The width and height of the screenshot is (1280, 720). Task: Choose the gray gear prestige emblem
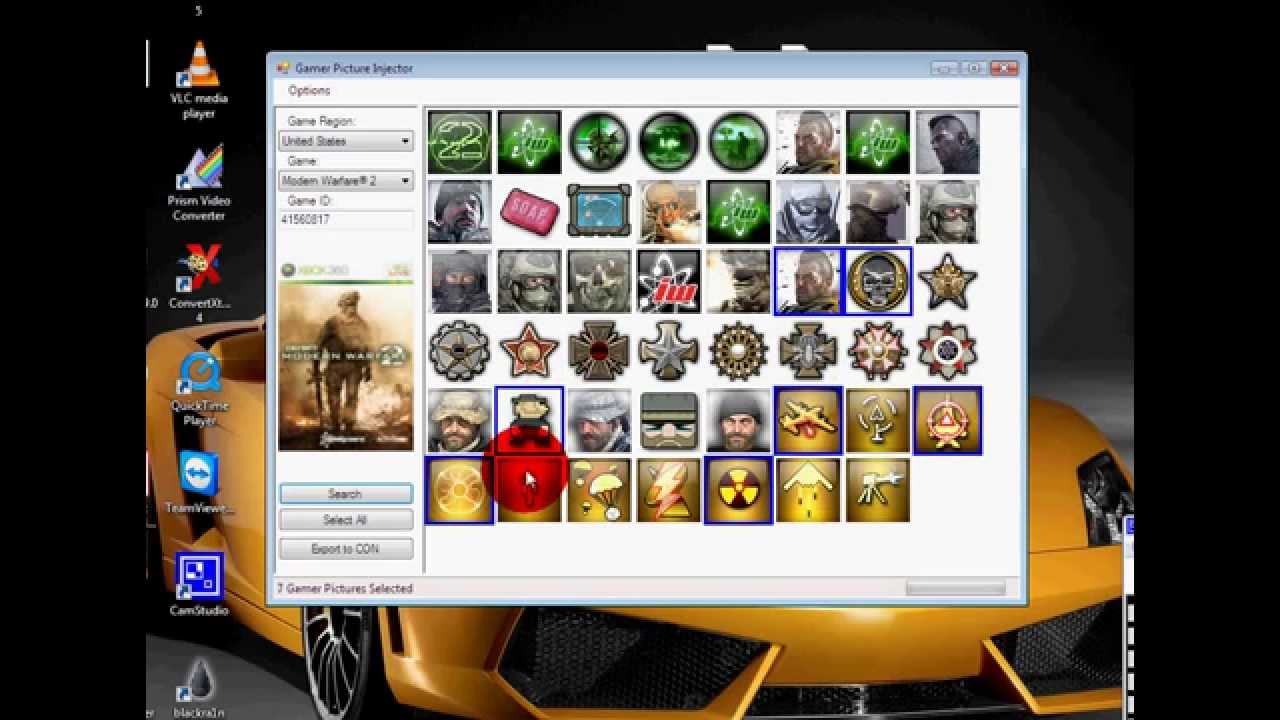459,352
